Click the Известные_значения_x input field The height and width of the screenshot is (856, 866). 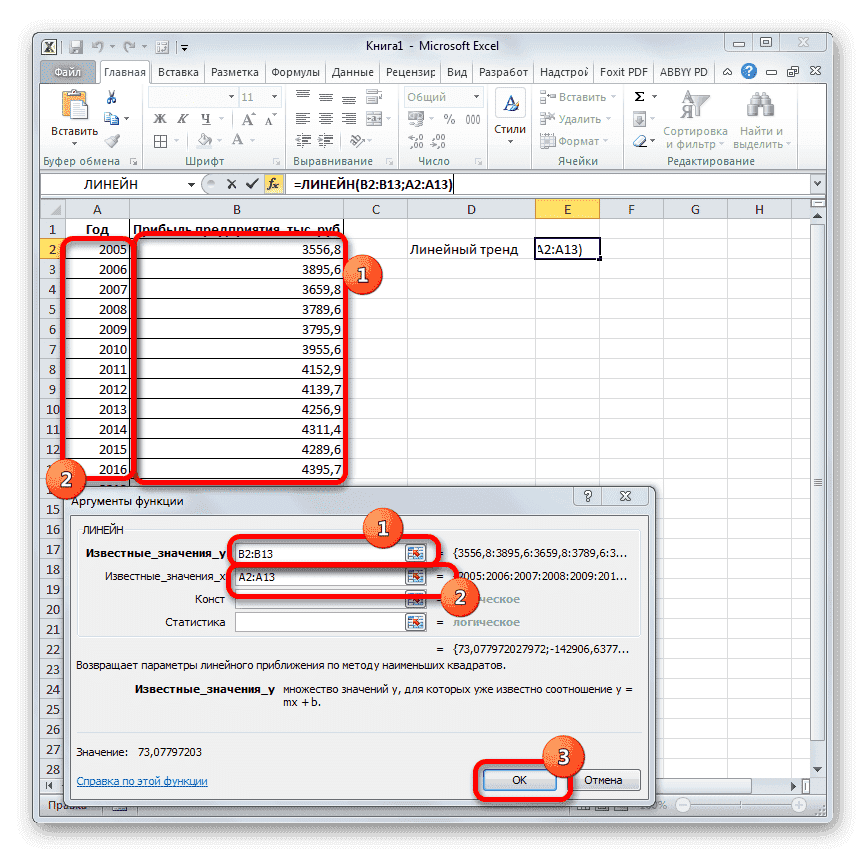click(330, 576)
